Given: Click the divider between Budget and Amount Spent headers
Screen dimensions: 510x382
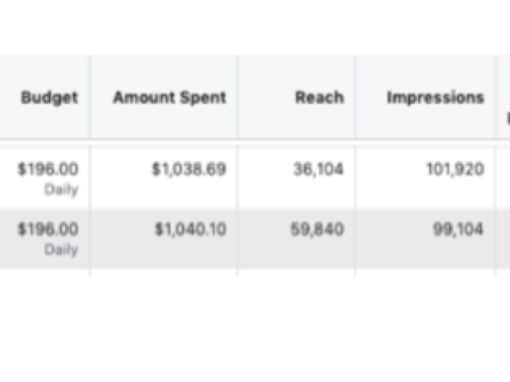Looking at the screenshot, I should pyautogui.click(x=90, y=97).
